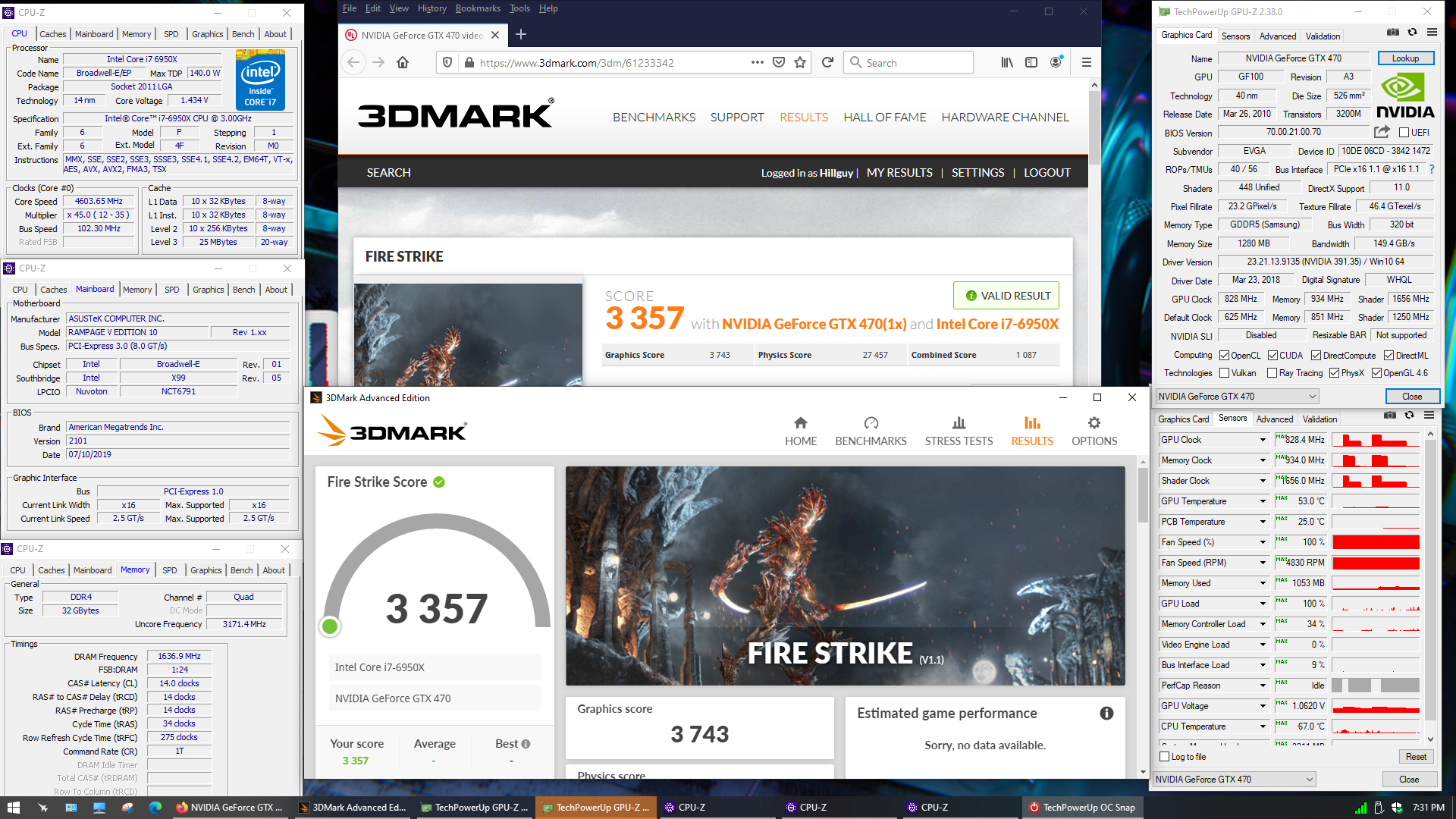Close the NVIDIA GeForce GTX 470 browser tab

(495, 35)
